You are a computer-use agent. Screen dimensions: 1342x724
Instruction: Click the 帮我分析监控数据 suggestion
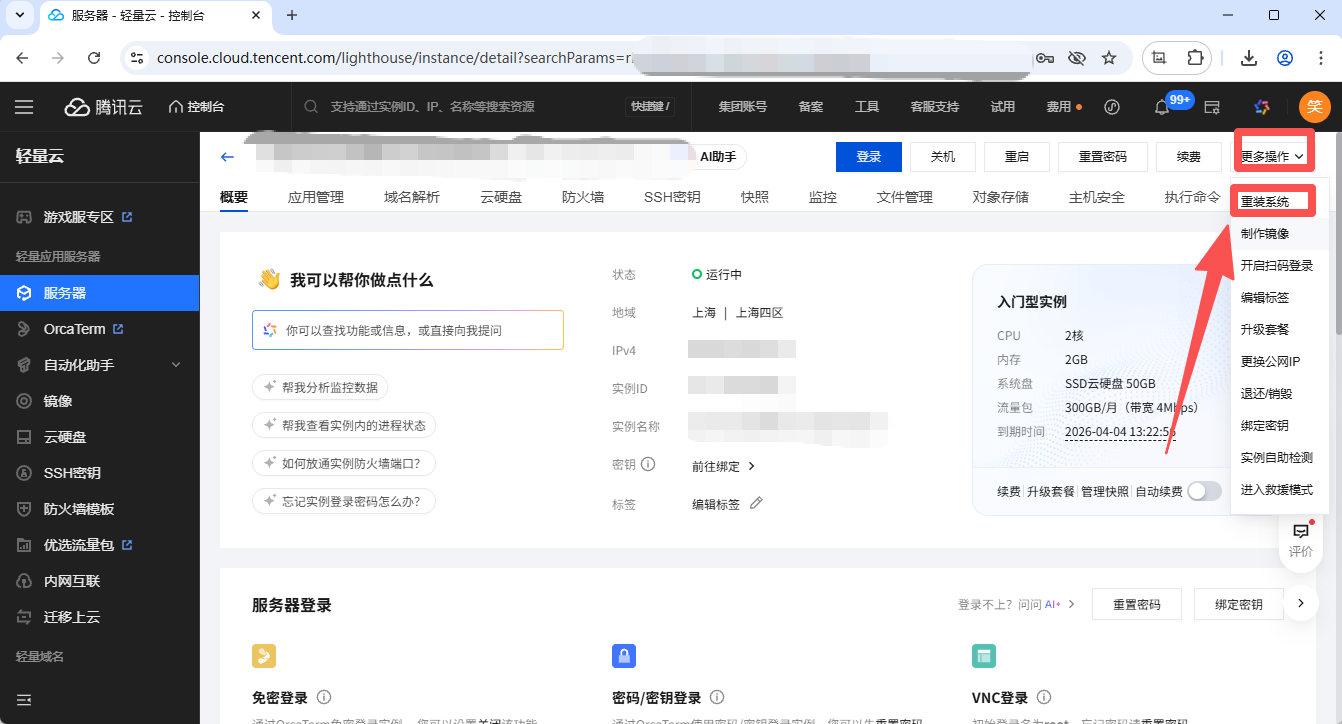[x=320, y=387]
